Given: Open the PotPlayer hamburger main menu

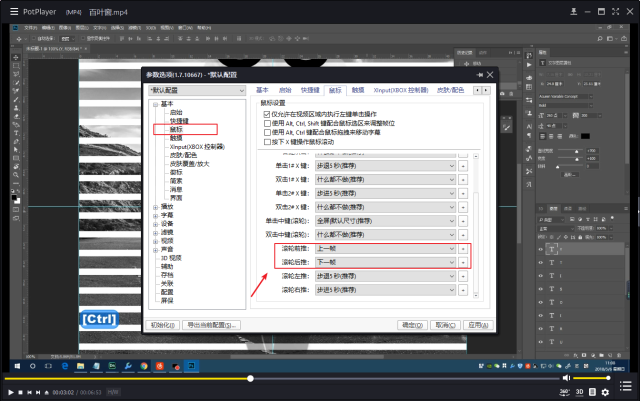Looking at the screenshot, I should point(14,11).
